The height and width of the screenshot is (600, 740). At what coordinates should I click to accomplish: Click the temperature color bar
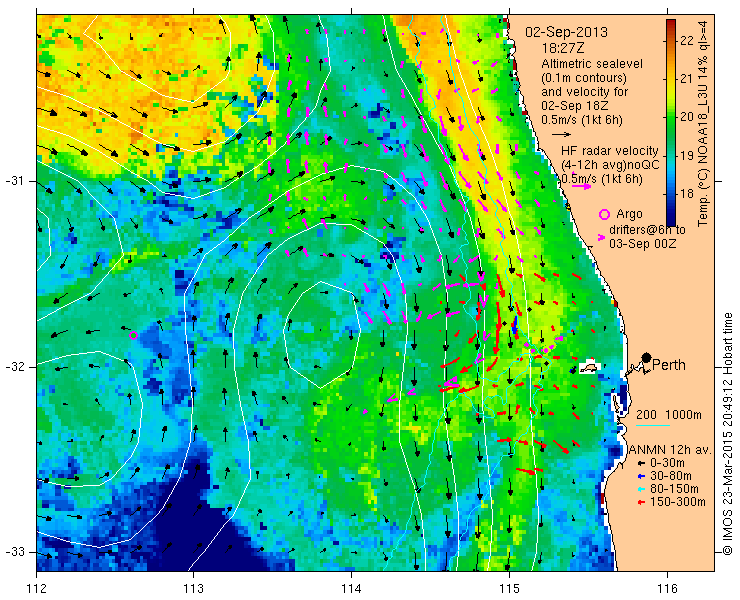point(671,123)
